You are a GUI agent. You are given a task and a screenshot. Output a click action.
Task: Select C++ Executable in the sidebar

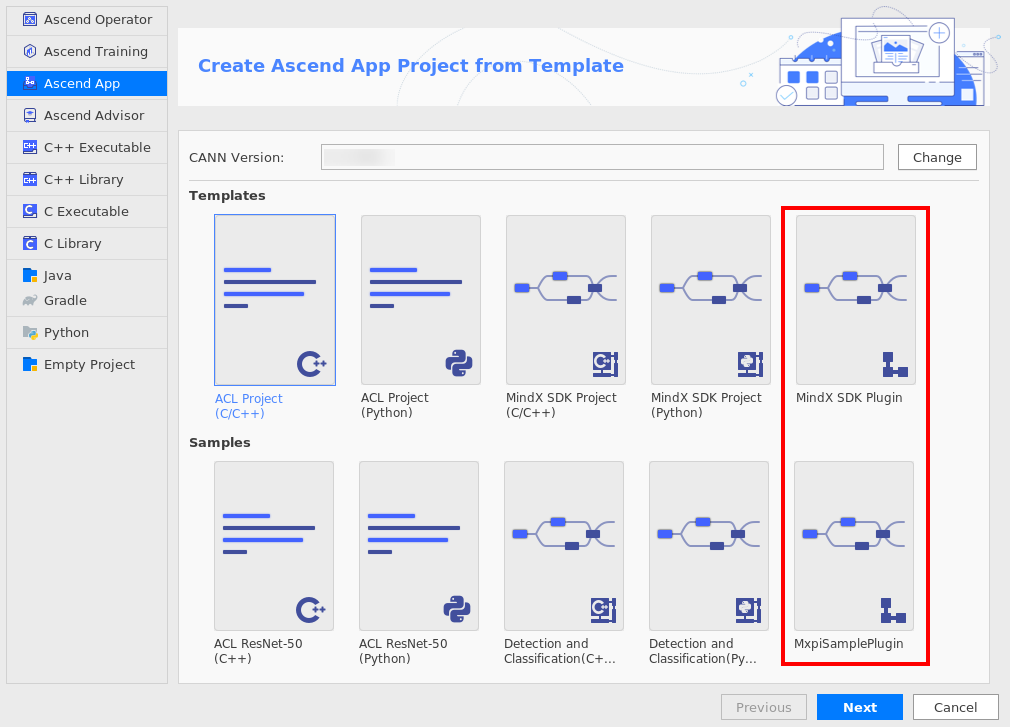[87, 147]
